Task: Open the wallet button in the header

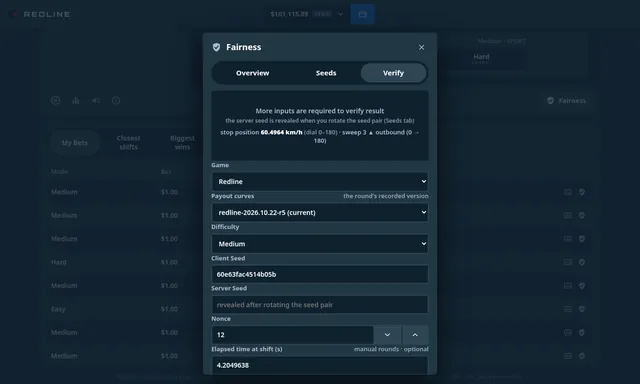Action: point(362,14)
